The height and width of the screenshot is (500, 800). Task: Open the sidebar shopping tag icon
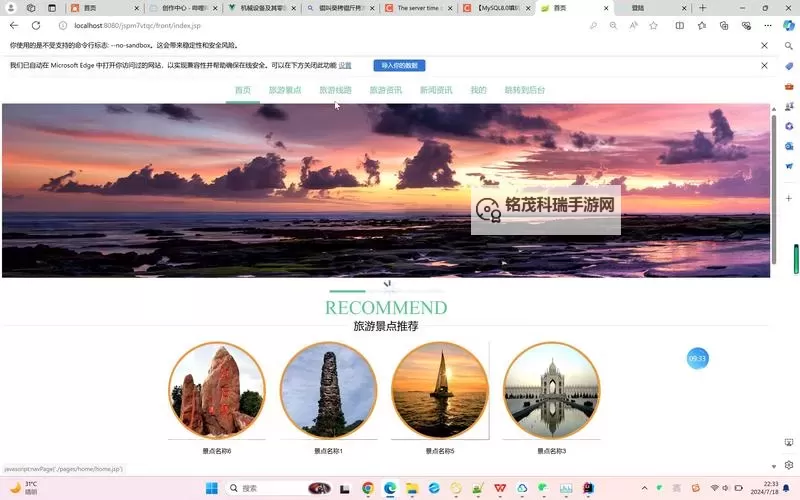click(x=789, y=66)
